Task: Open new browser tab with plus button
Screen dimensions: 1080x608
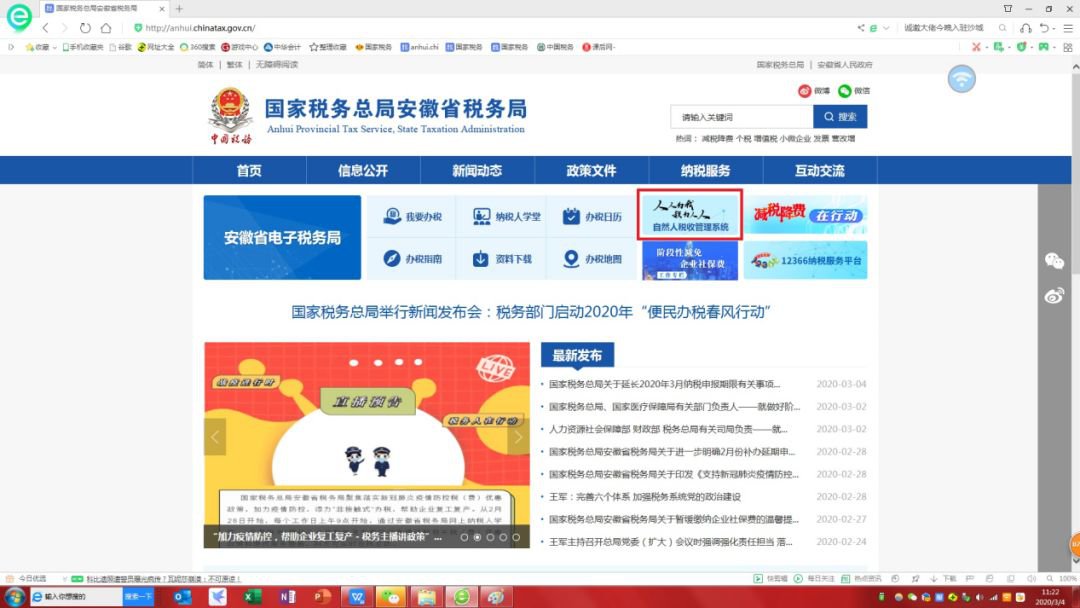Action: click(x=179, y=8)
